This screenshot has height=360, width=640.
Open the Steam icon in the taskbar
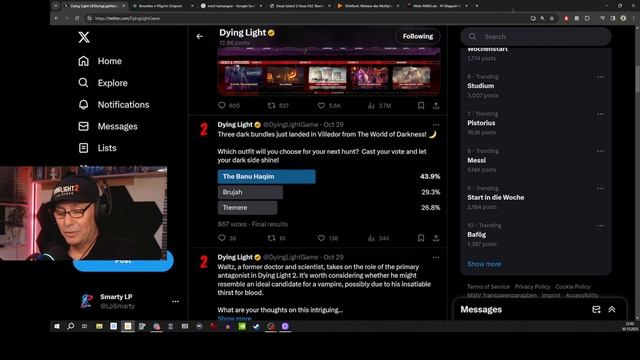click(x=256, y=326)
